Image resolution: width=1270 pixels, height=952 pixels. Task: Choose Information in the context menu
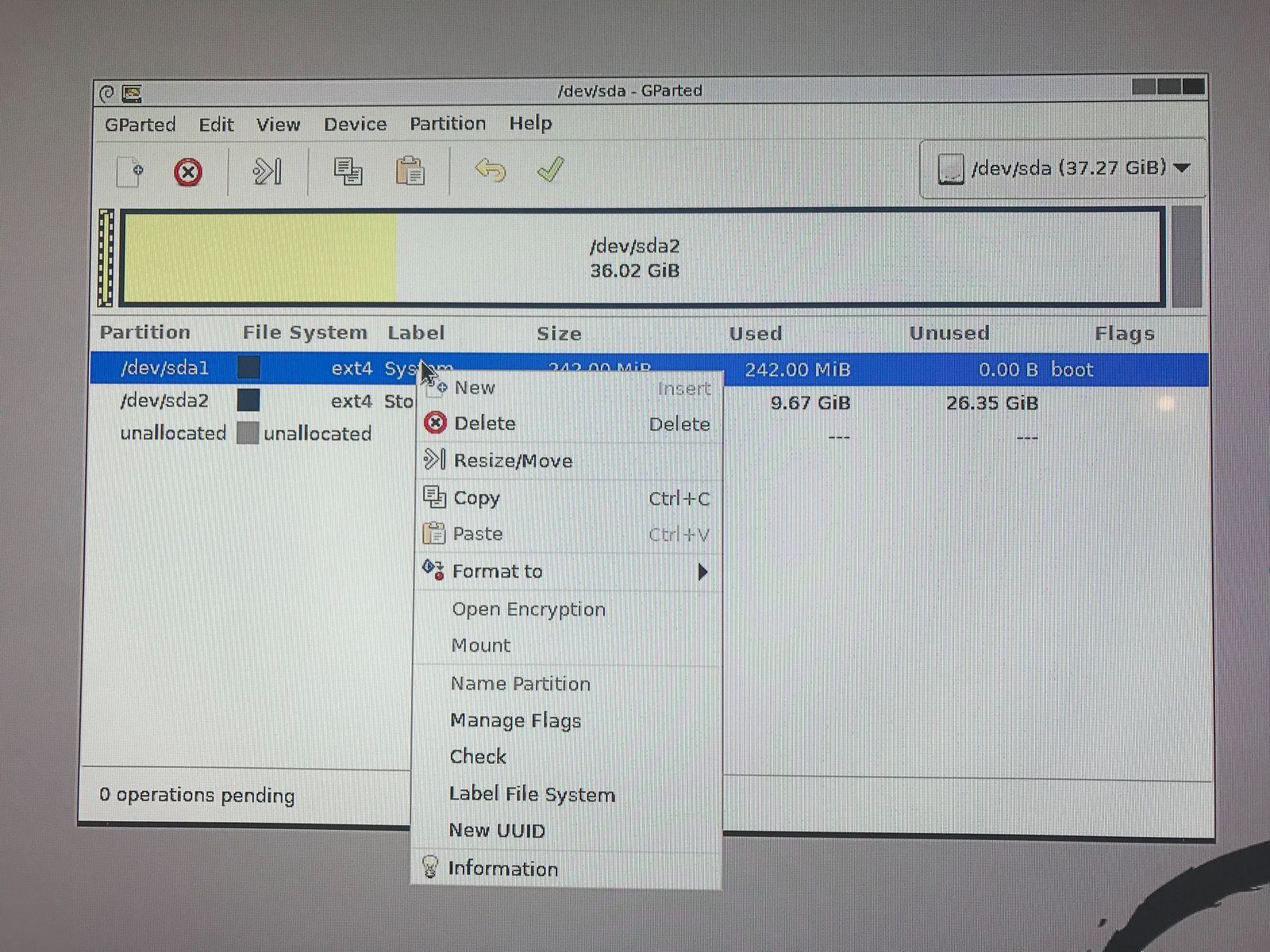click(x=568, y=869)
